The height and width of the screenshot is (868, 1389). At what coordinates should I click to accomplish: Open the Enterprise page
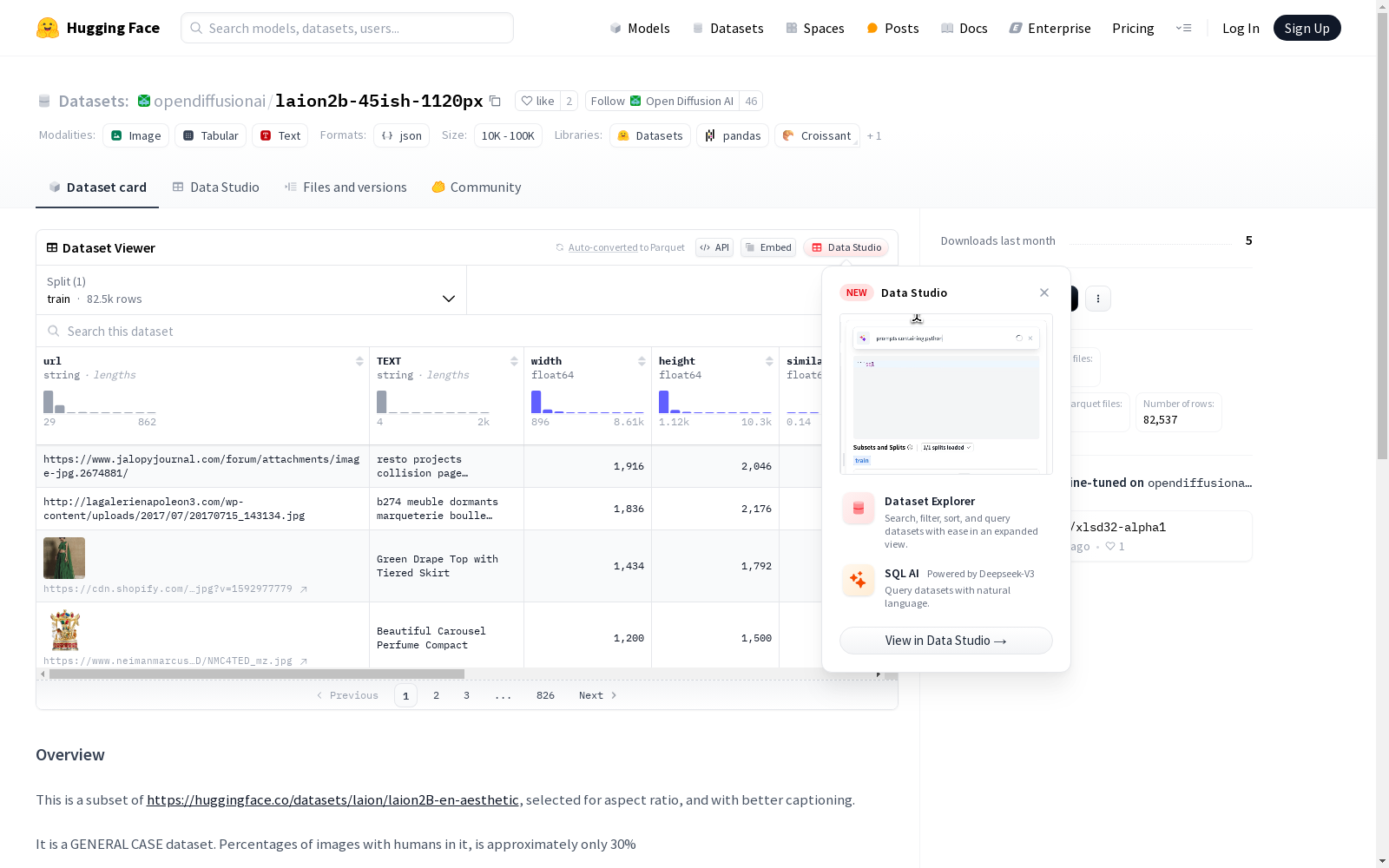[x=1050, y=28]
